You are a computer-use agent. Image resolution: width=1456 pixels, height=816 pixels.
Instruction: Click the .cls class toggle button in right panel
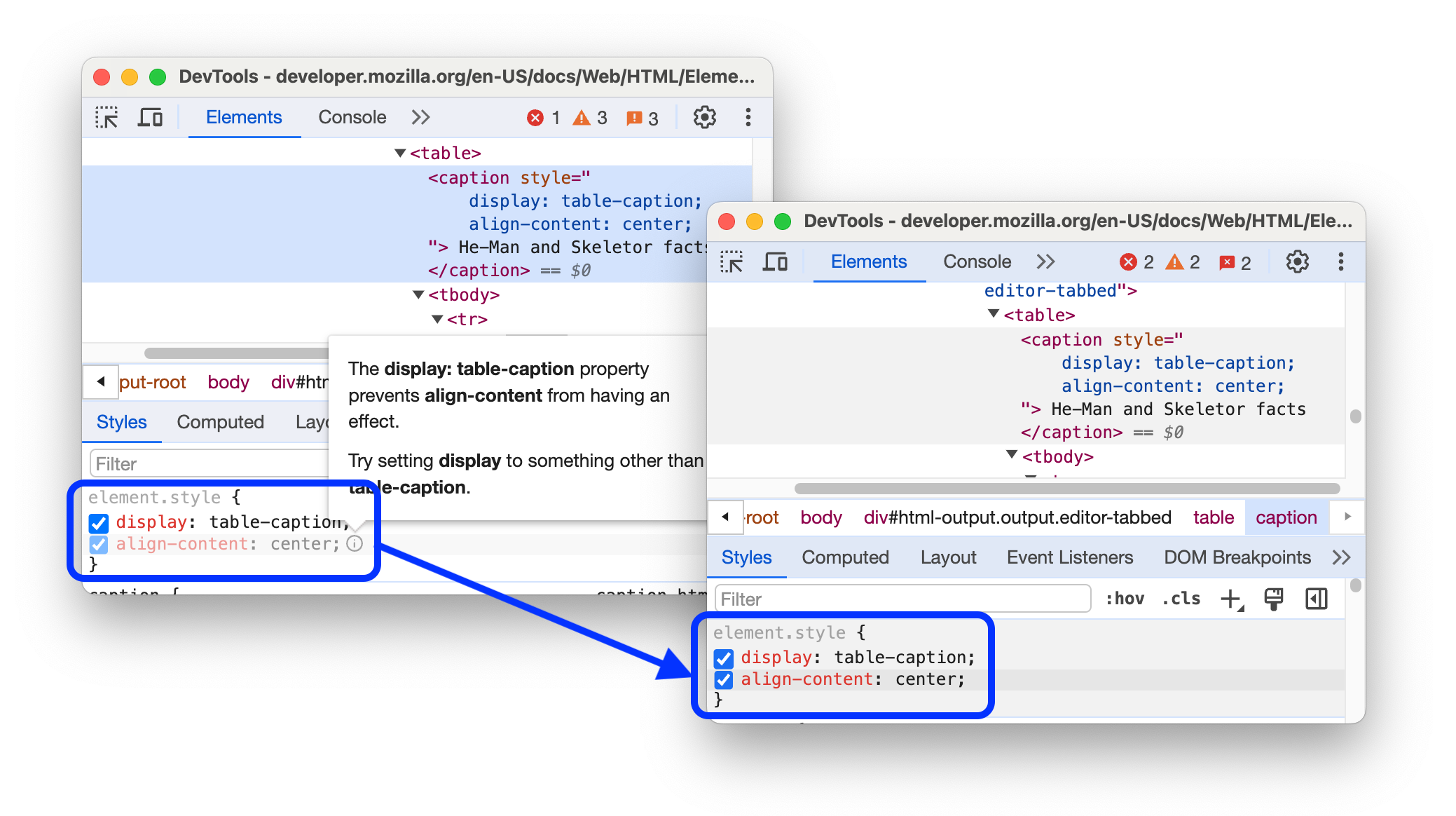coord(1180,598)
